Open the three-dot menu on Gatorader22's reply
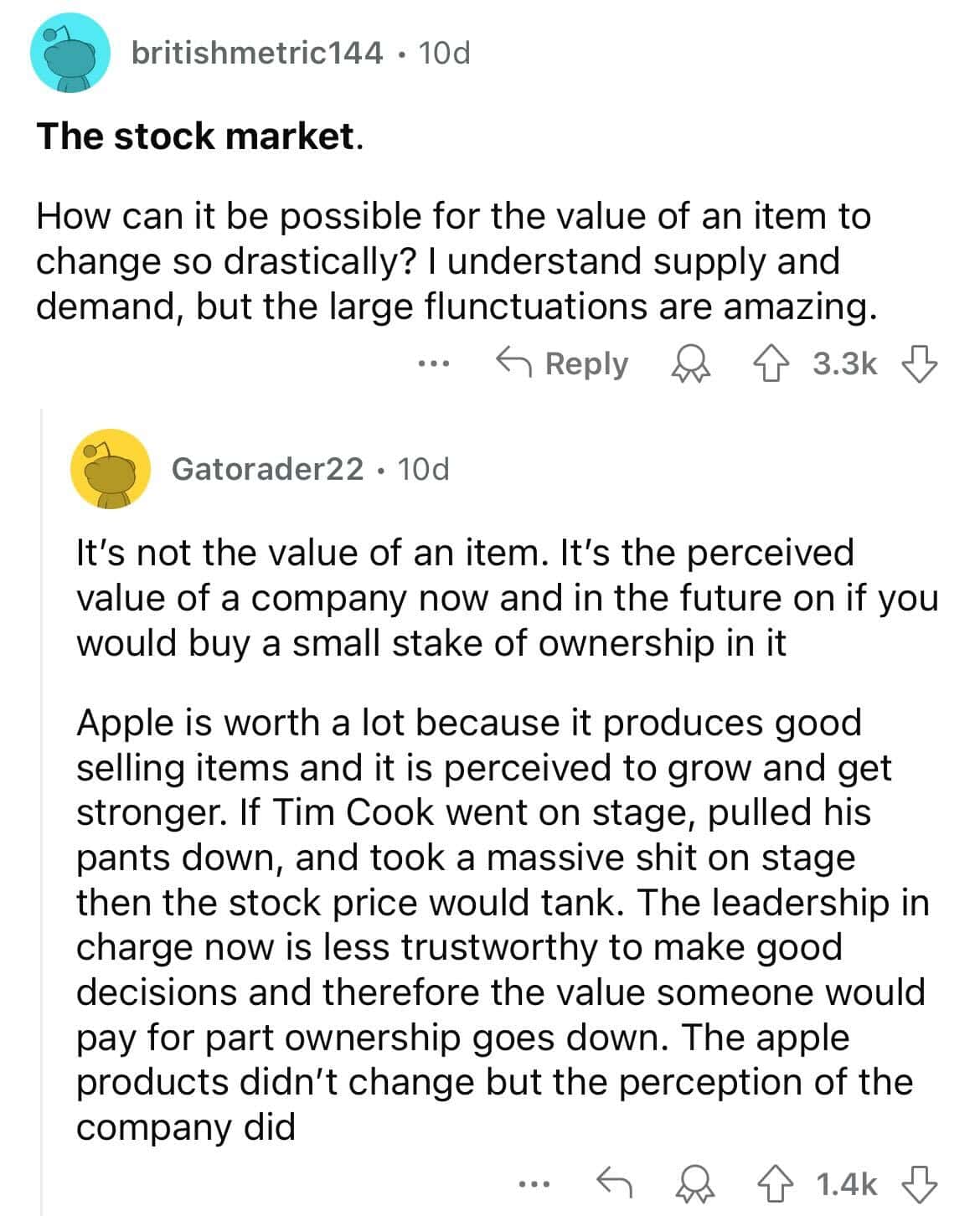 point(533,1183)
